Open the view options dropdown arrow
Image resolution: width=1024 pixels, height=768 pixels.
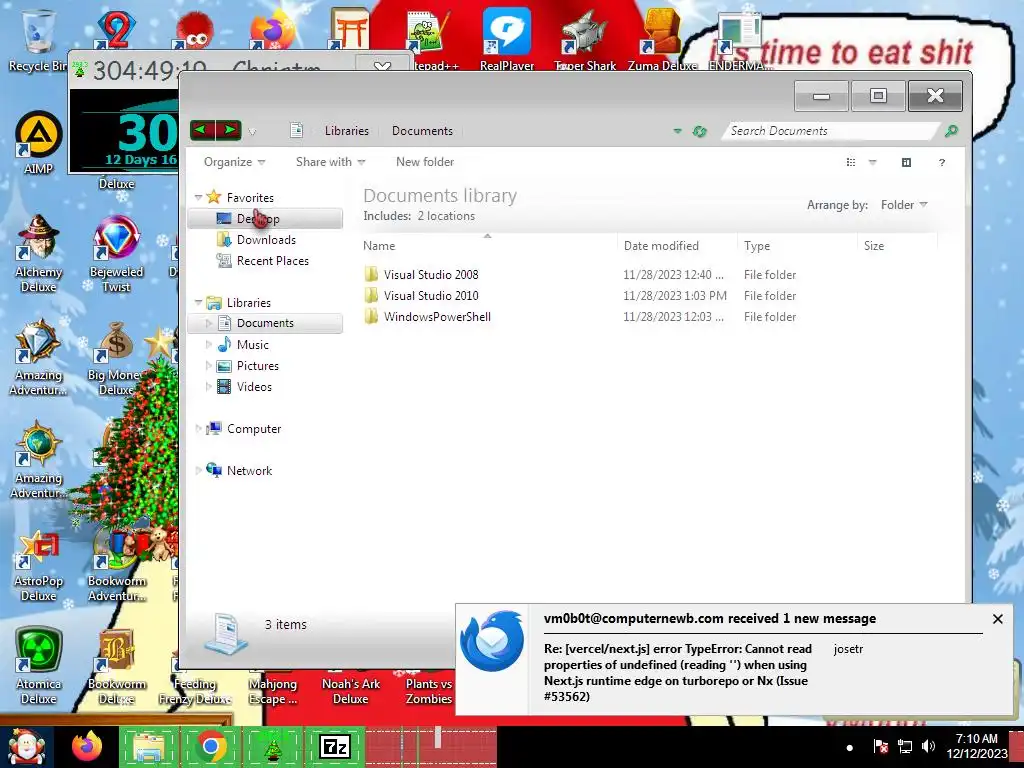click(872, 162)
